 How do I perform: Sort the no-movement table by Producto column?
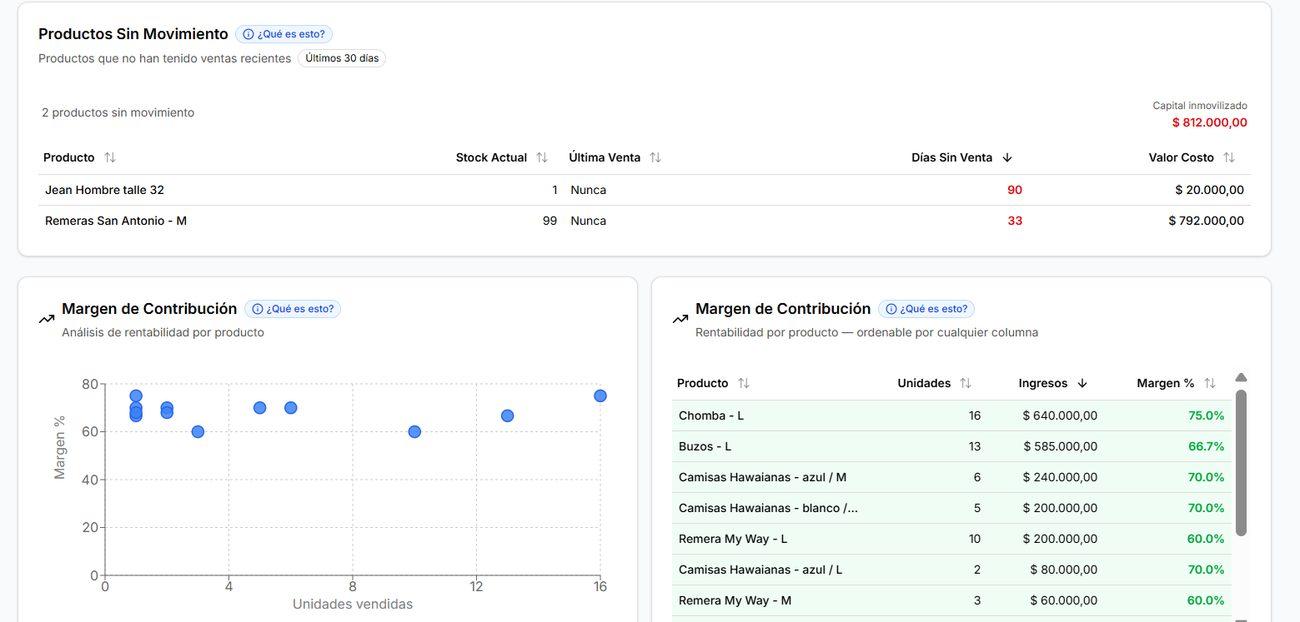tap(110, 158)
